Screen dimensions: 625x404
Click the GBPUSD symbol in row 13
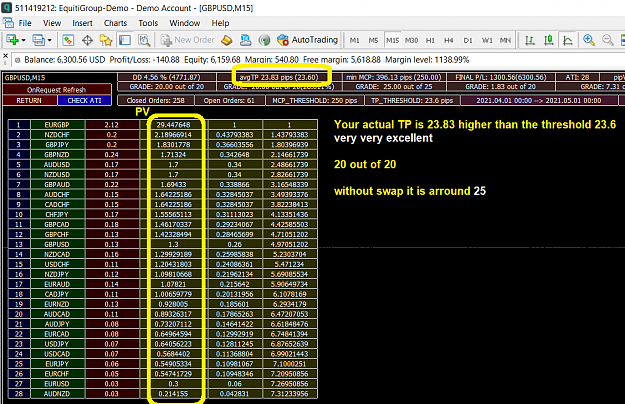57,244
